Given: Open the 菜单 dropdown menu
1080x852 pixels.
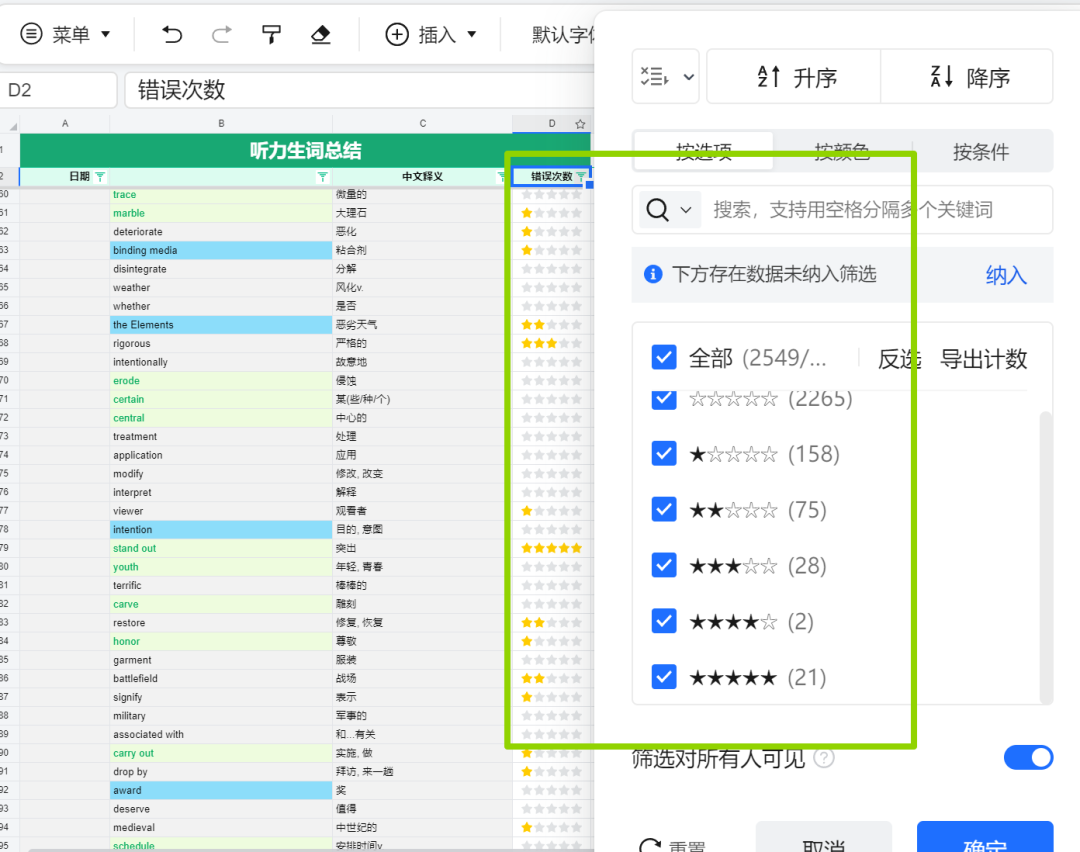Looking at the screenshot, I should point(66,35).
